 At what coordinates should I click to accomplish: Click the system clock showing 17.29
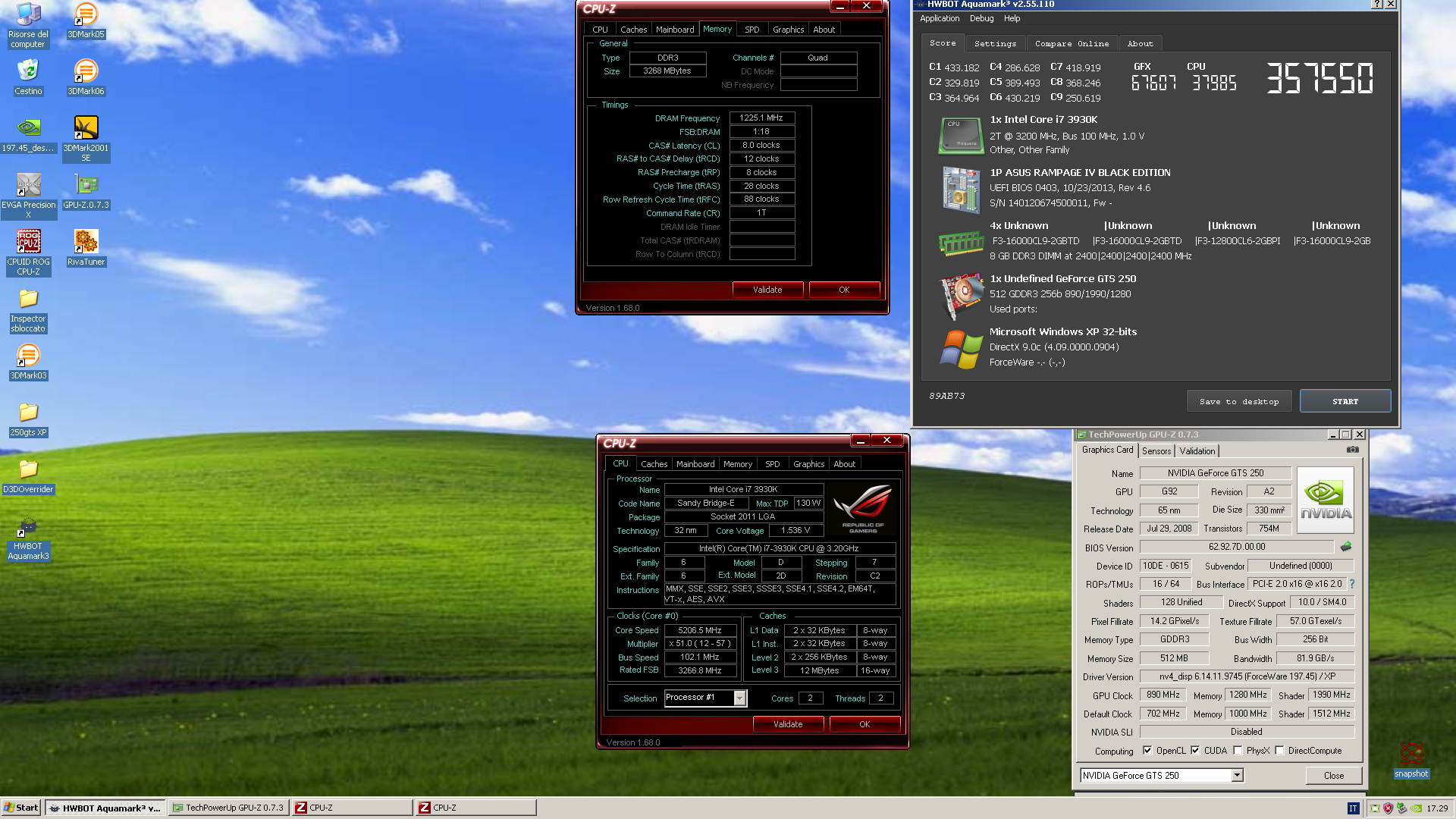click(1436, 808)
